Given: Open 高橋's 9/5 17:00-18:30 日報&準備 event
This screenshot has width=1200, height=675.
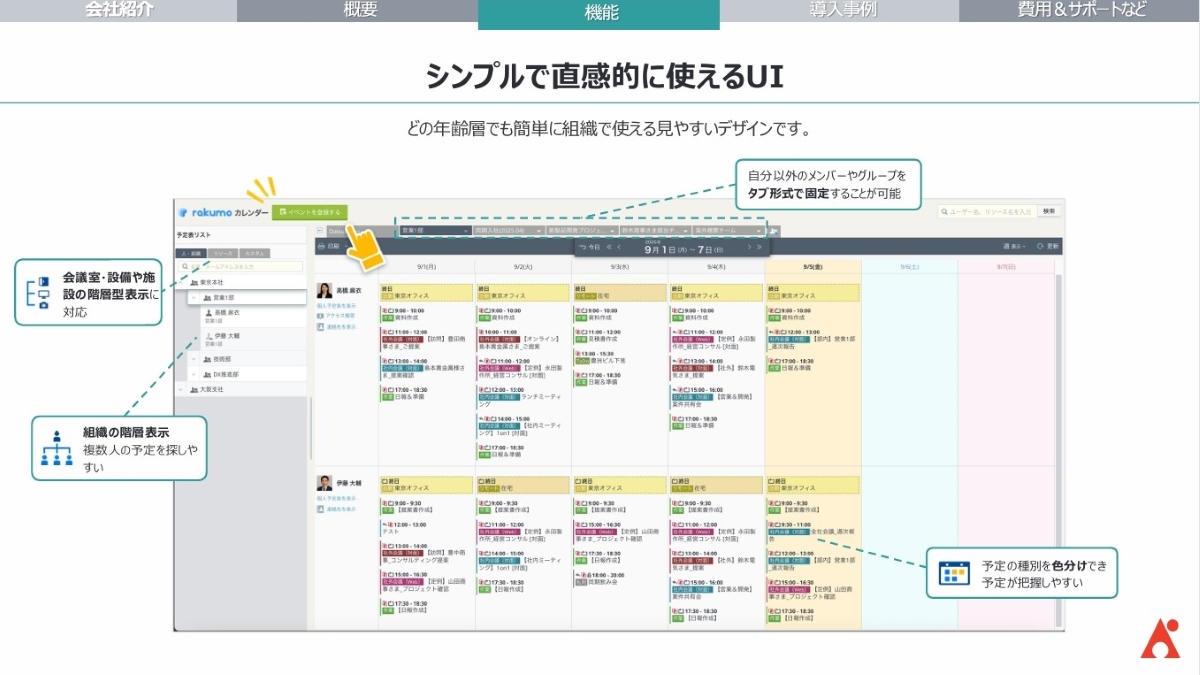Looking at the screenshot, I should point(813,366).
